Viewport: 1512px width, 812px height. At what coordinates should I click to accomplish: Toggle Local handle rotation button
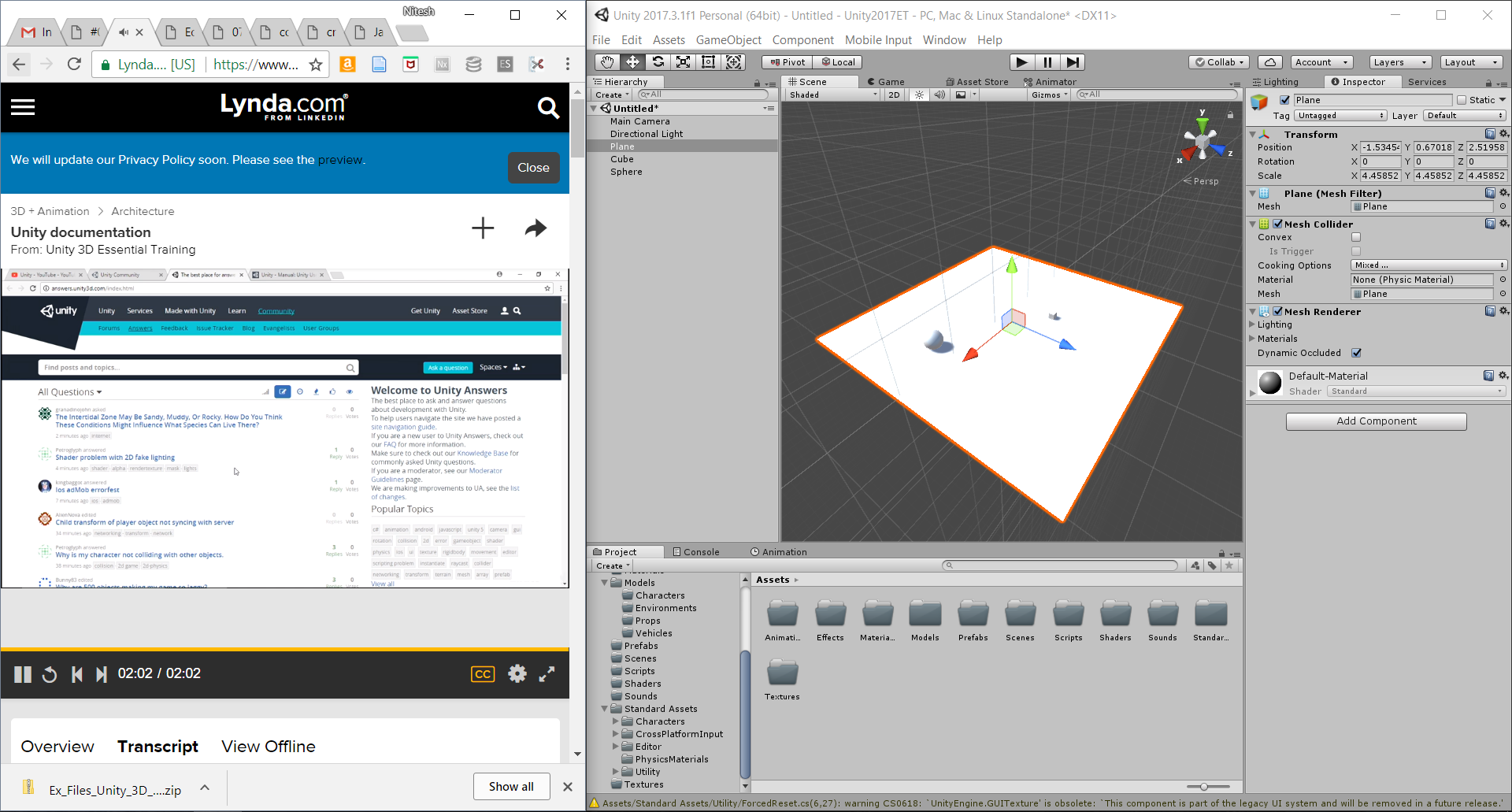click(838, 62)
